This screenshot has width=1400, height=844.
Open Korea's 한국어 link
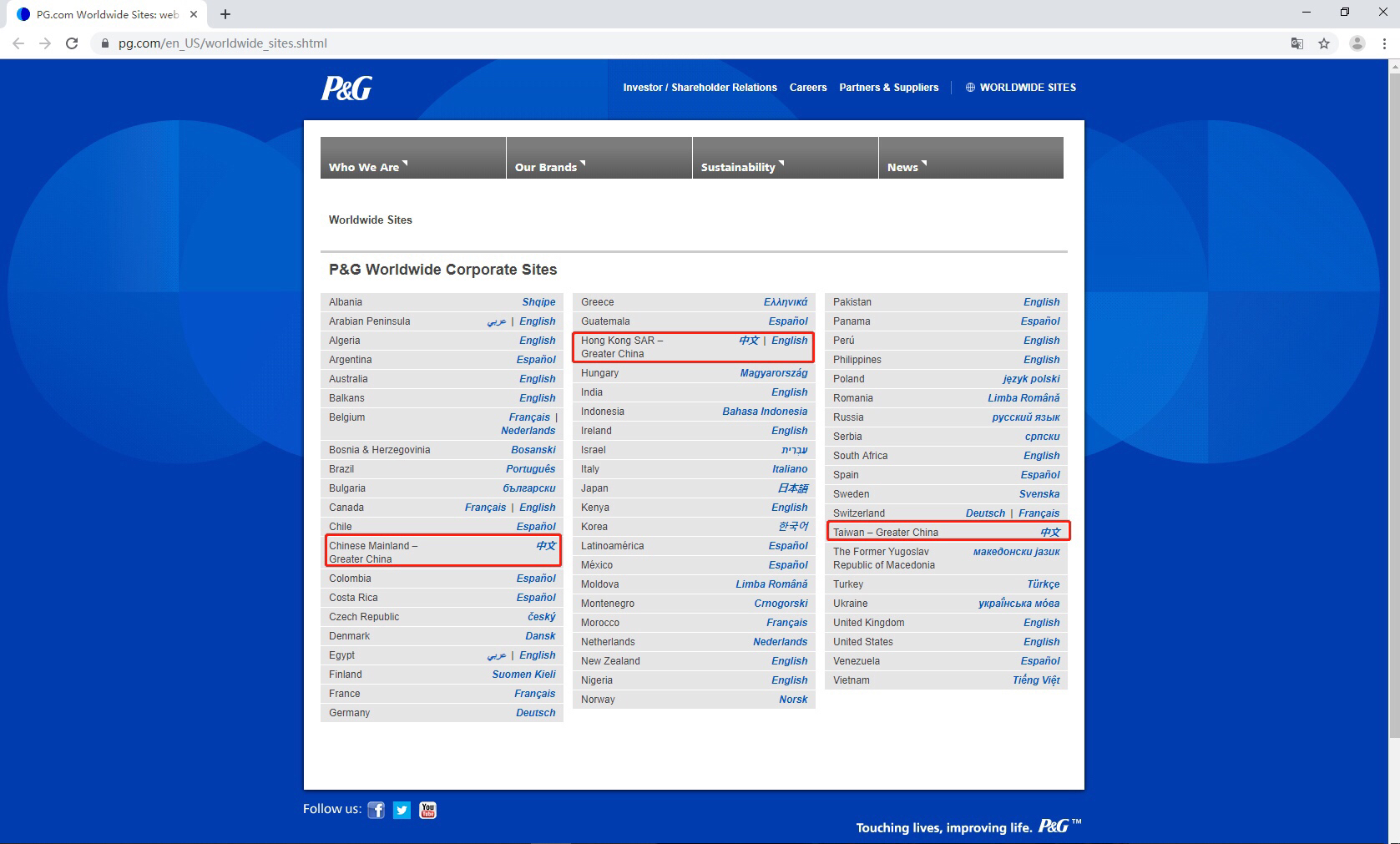pyautogui.click(x=793, y=527)
